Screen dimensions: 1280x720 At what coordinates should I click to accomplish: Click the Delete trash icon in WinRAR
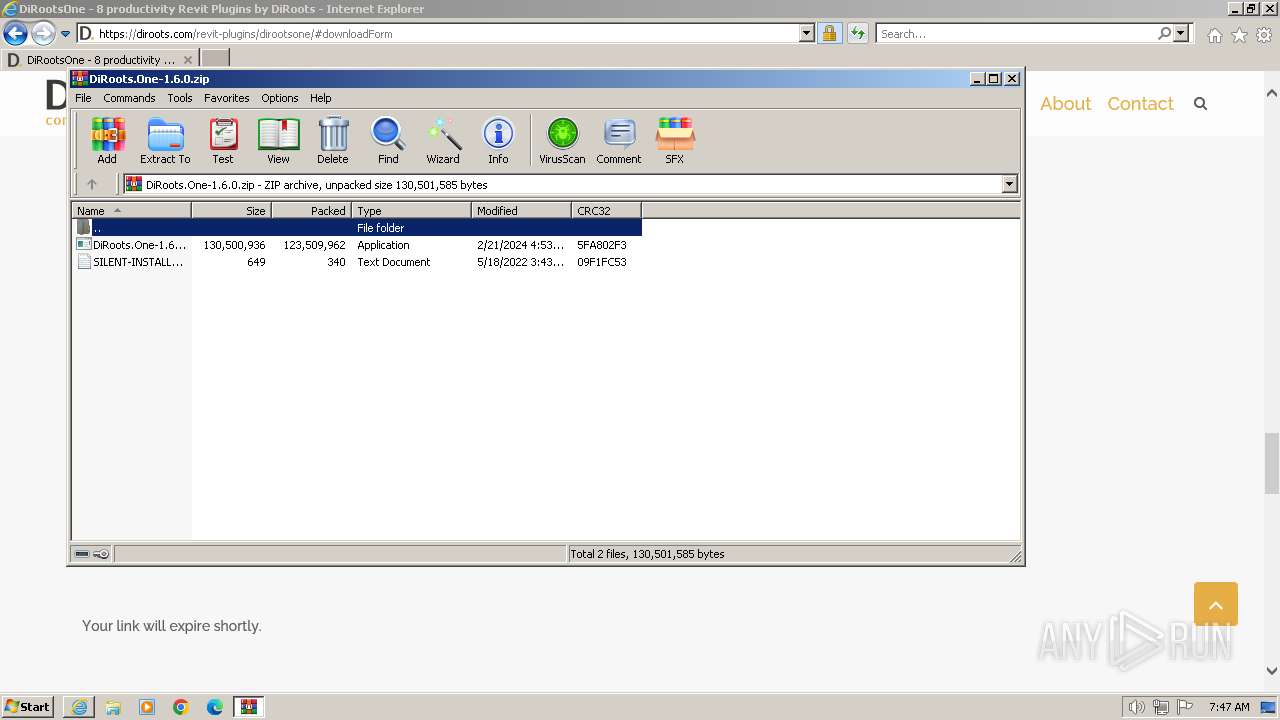point(333,141)
